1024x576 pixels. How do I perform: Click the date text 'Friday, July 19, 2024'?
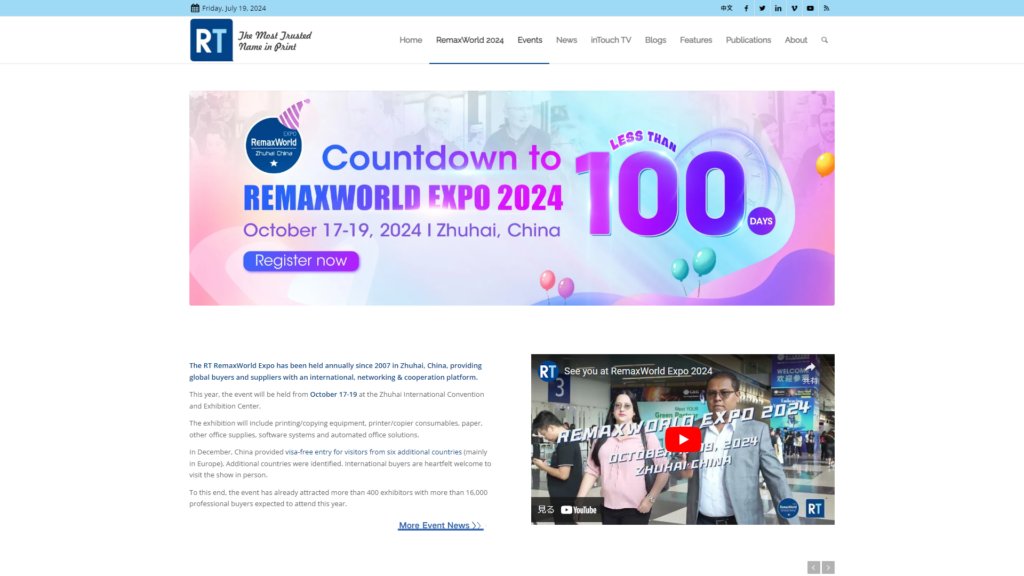234,8
